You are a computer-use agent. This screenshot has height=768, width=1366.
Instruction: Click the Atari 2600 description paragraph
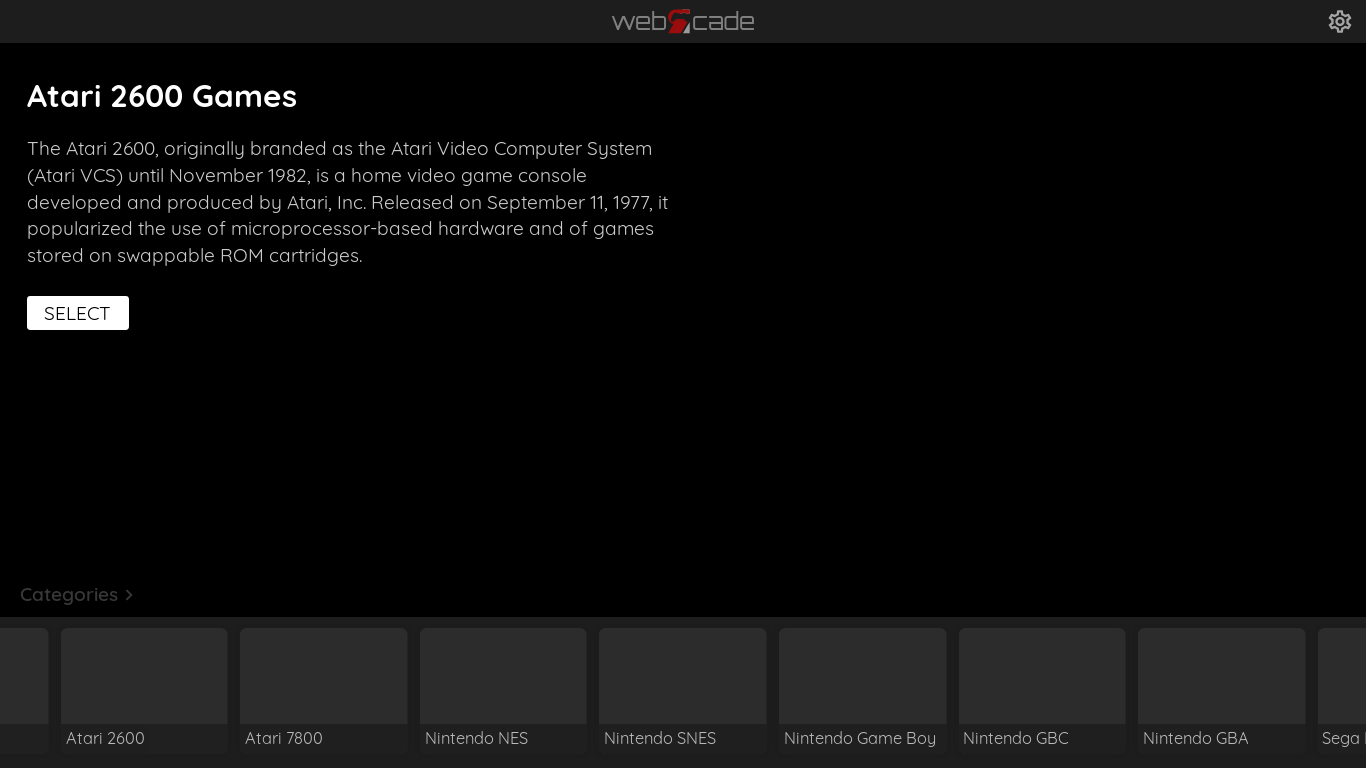[x=347, y=202]
